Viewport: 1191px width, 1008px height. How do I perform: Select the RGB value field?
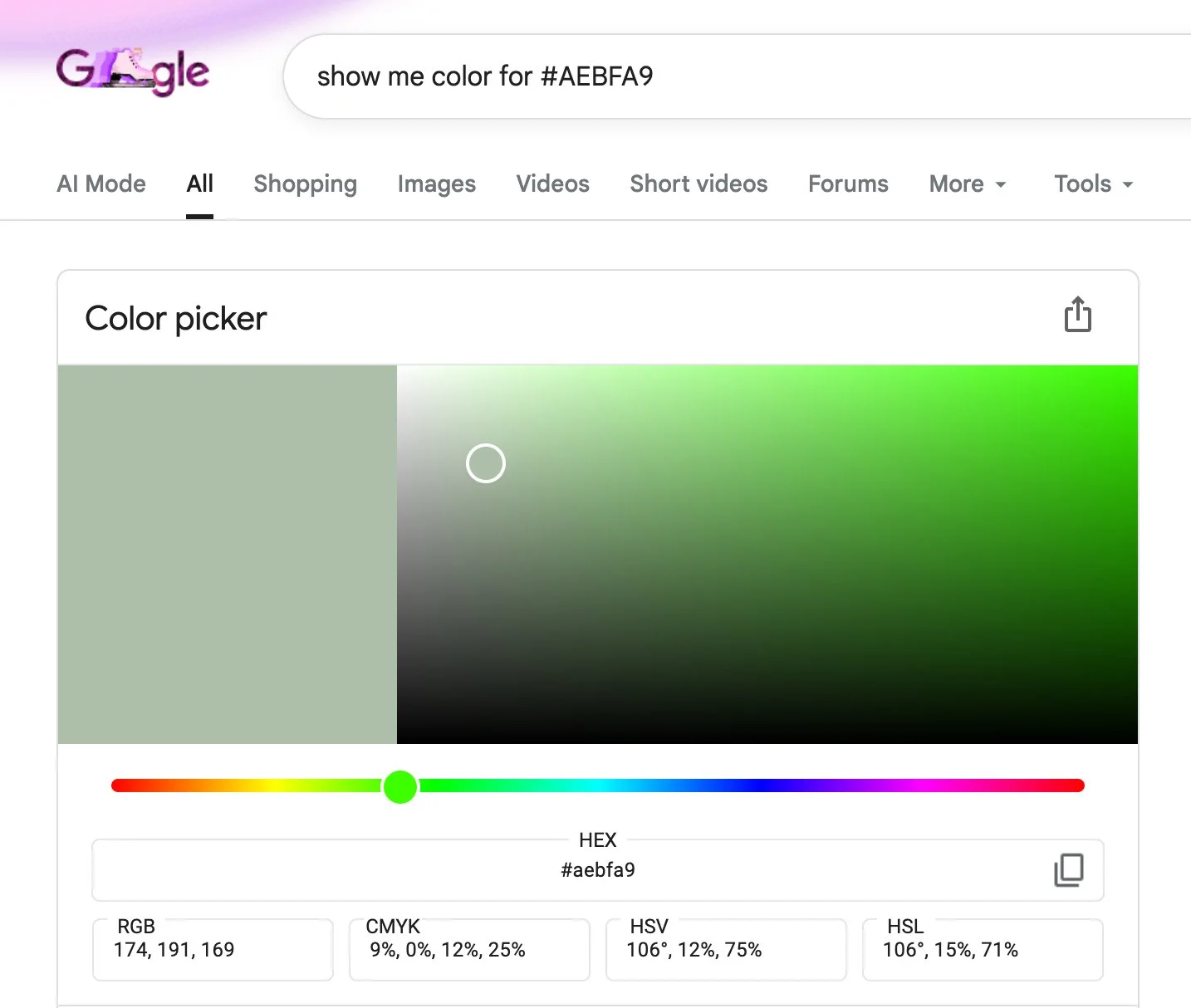pyautogui.click(x=212, y=950)
